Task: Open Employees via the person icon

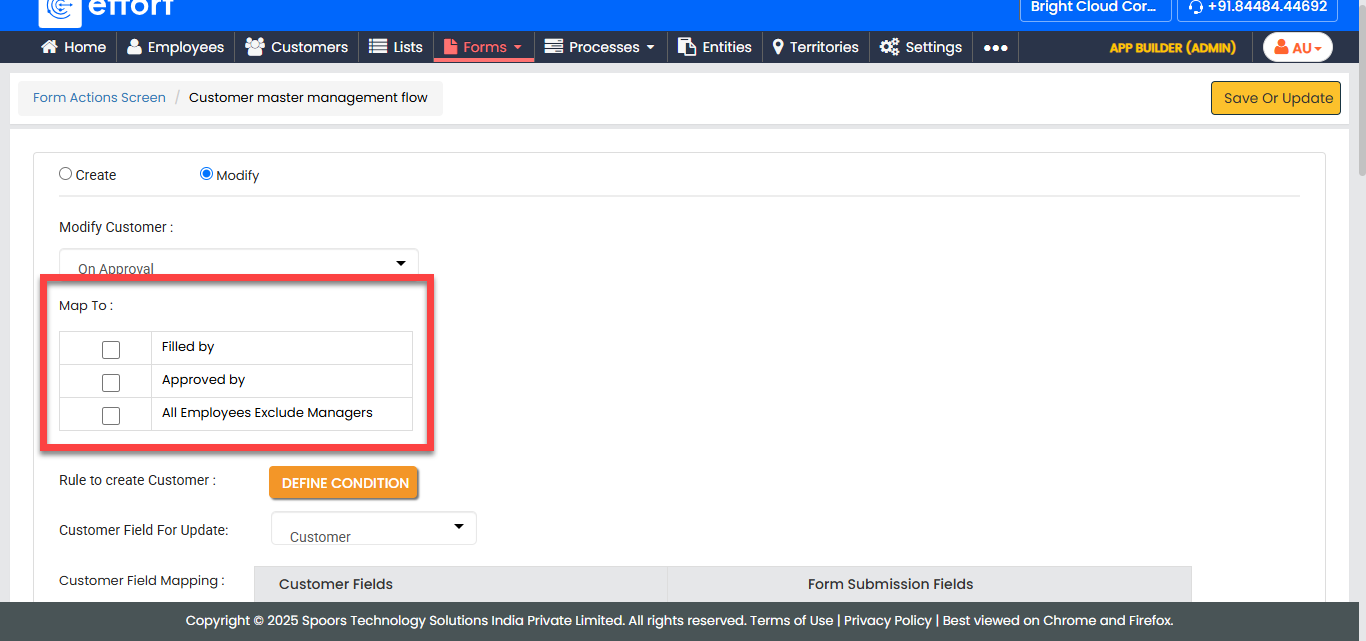Action: (x=134, y=47)
